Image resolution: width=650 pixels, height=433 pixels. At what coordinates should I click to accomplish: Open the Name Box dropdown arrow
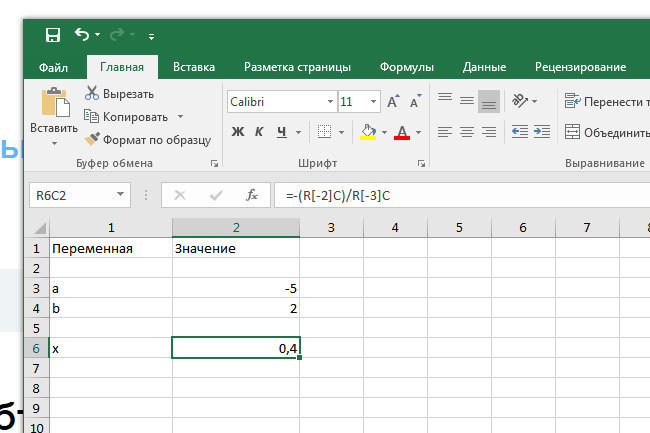[x=121, y=194]
